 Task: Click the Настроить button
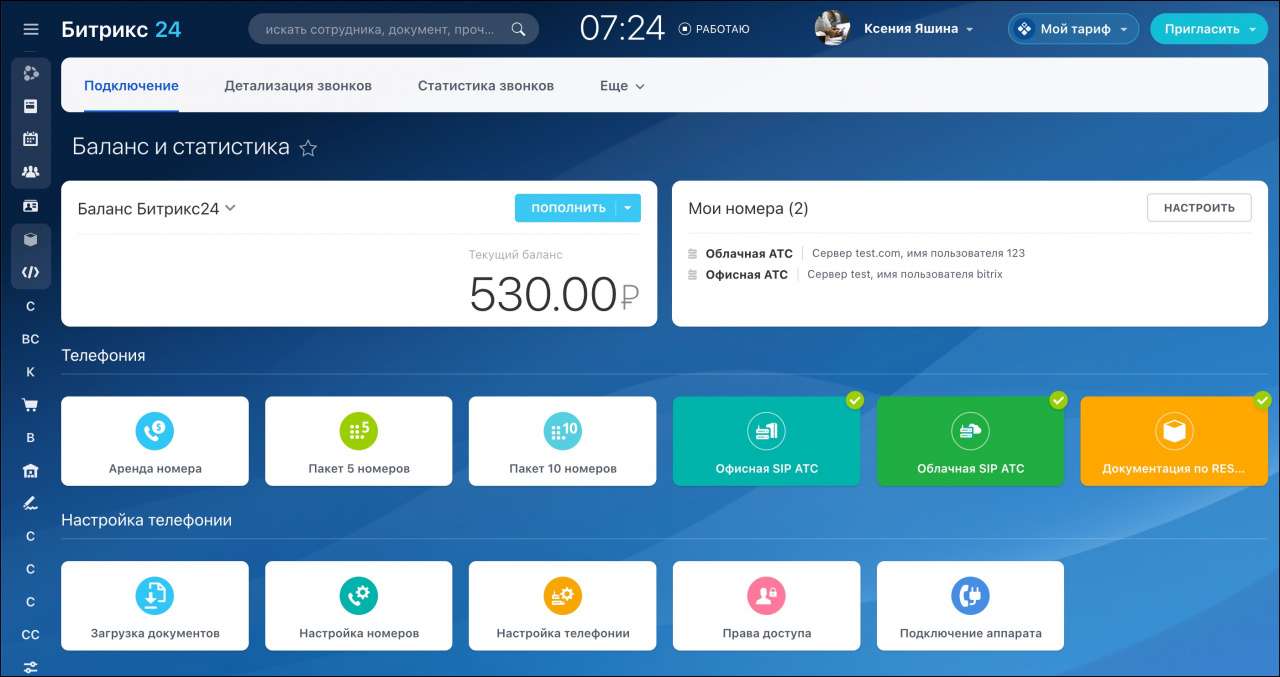(x=1199, y=208)
